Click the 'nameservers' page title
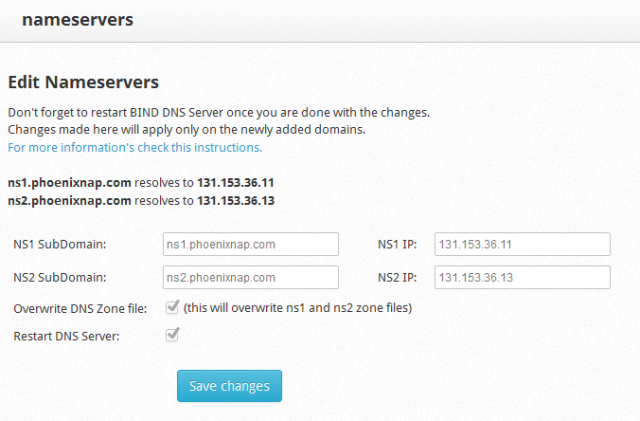Image resolution: width=640 pixels, height=421 pixels. click(x=78, y=20)
